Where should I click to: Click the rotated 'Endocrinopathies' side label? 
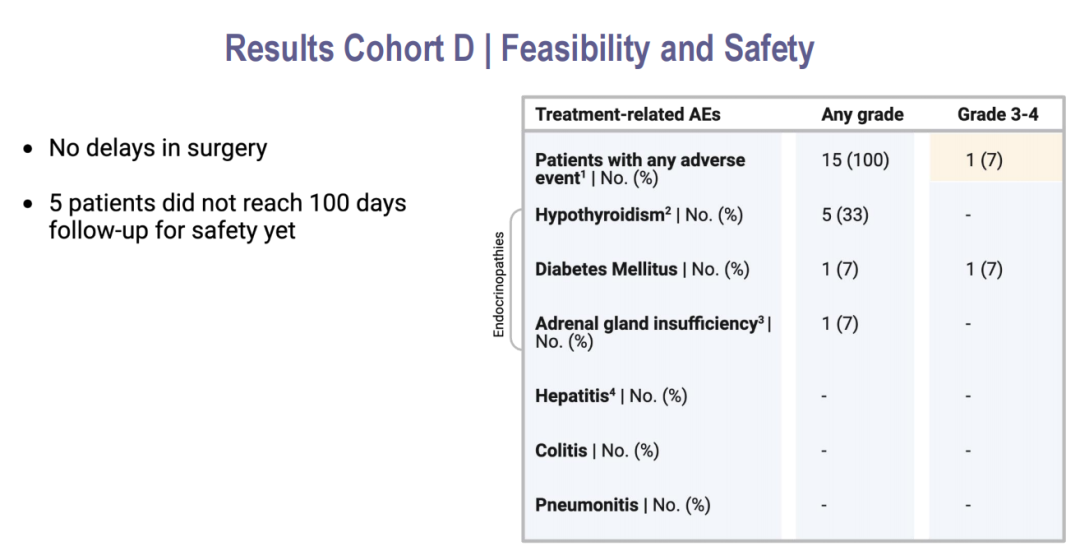(499, 285)
